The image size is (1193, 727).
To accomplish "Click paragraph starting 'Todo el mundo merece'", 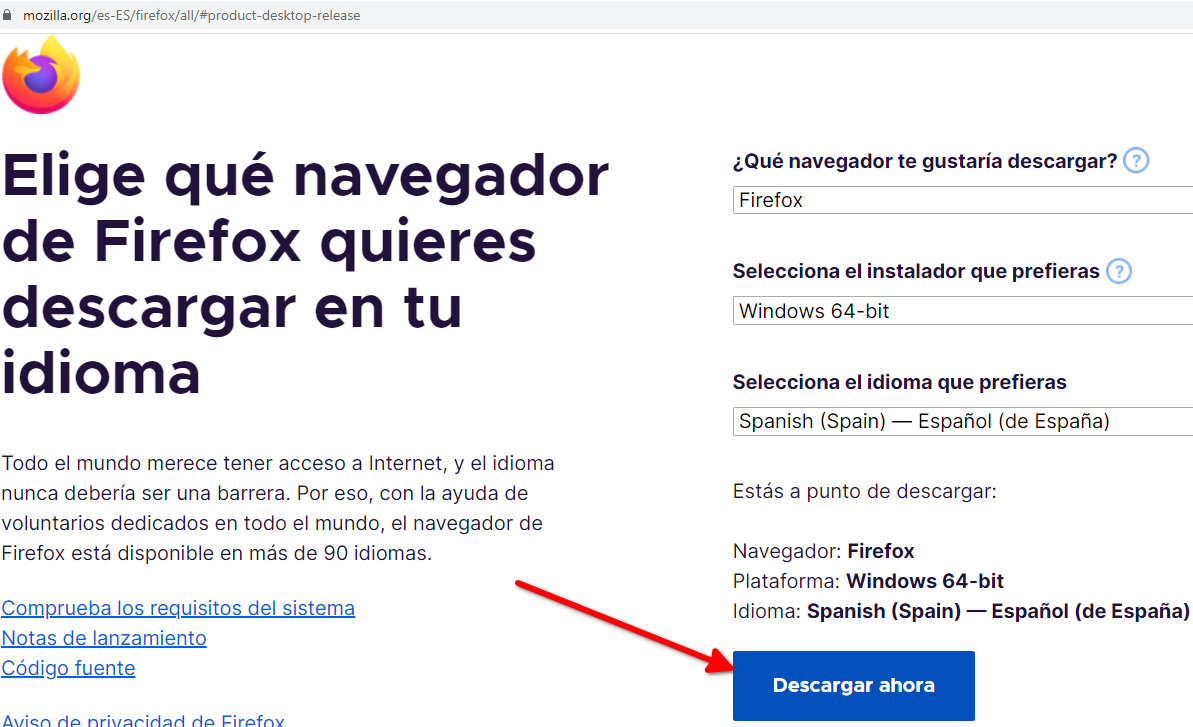I will [x=278, y=508].
